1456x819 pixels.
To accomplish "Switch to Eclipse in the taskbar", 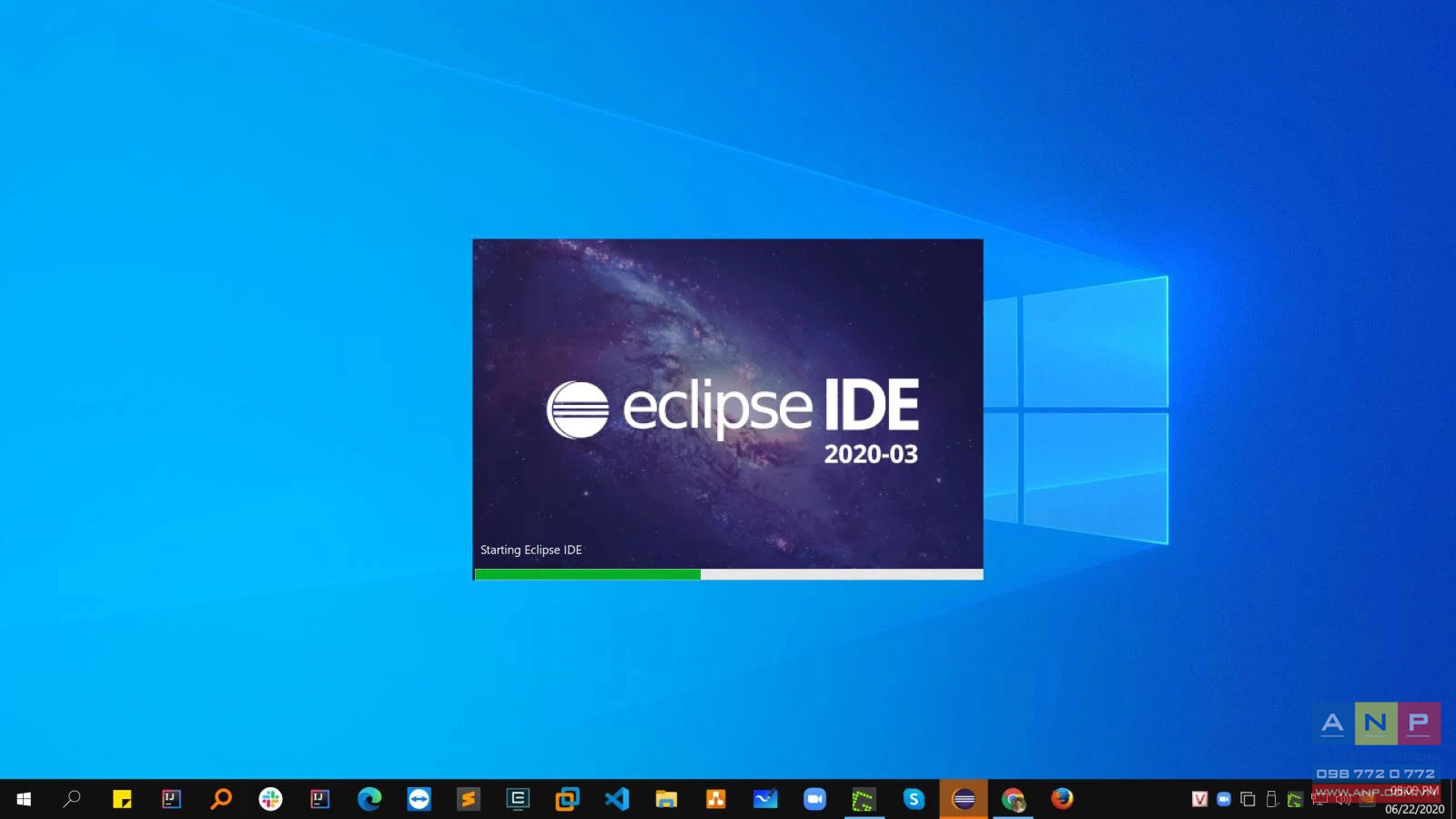I will tap(964, 799).
